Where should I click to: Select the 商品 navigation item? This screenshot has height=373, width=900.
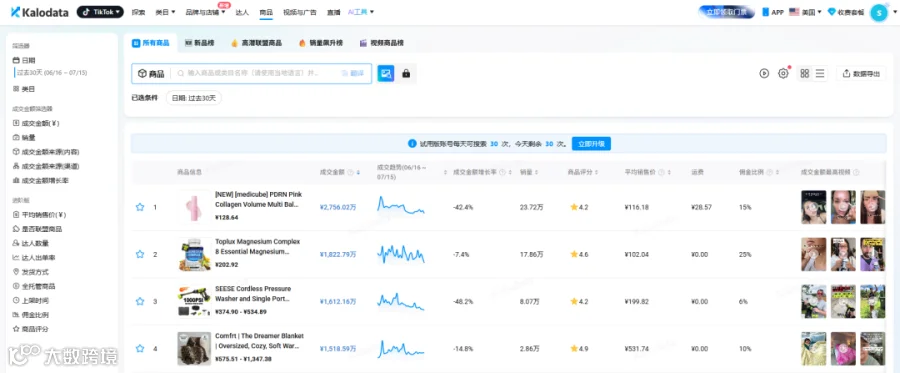266,12
